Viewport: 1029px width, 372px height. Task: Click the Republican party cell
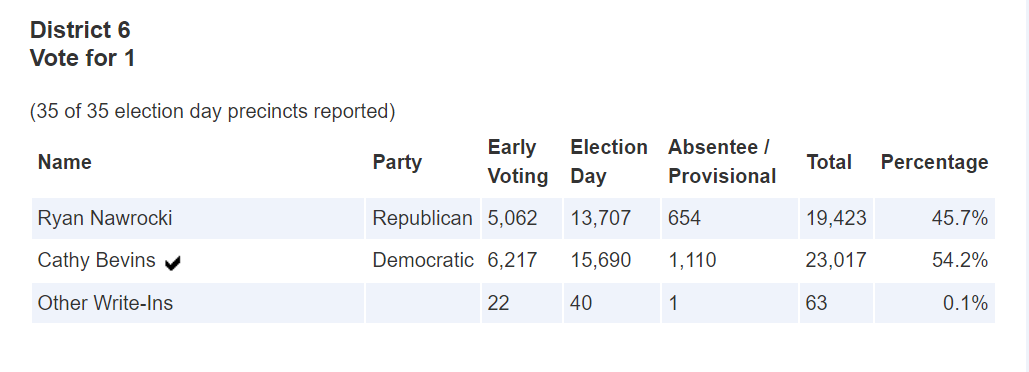(x=423, y=218)
